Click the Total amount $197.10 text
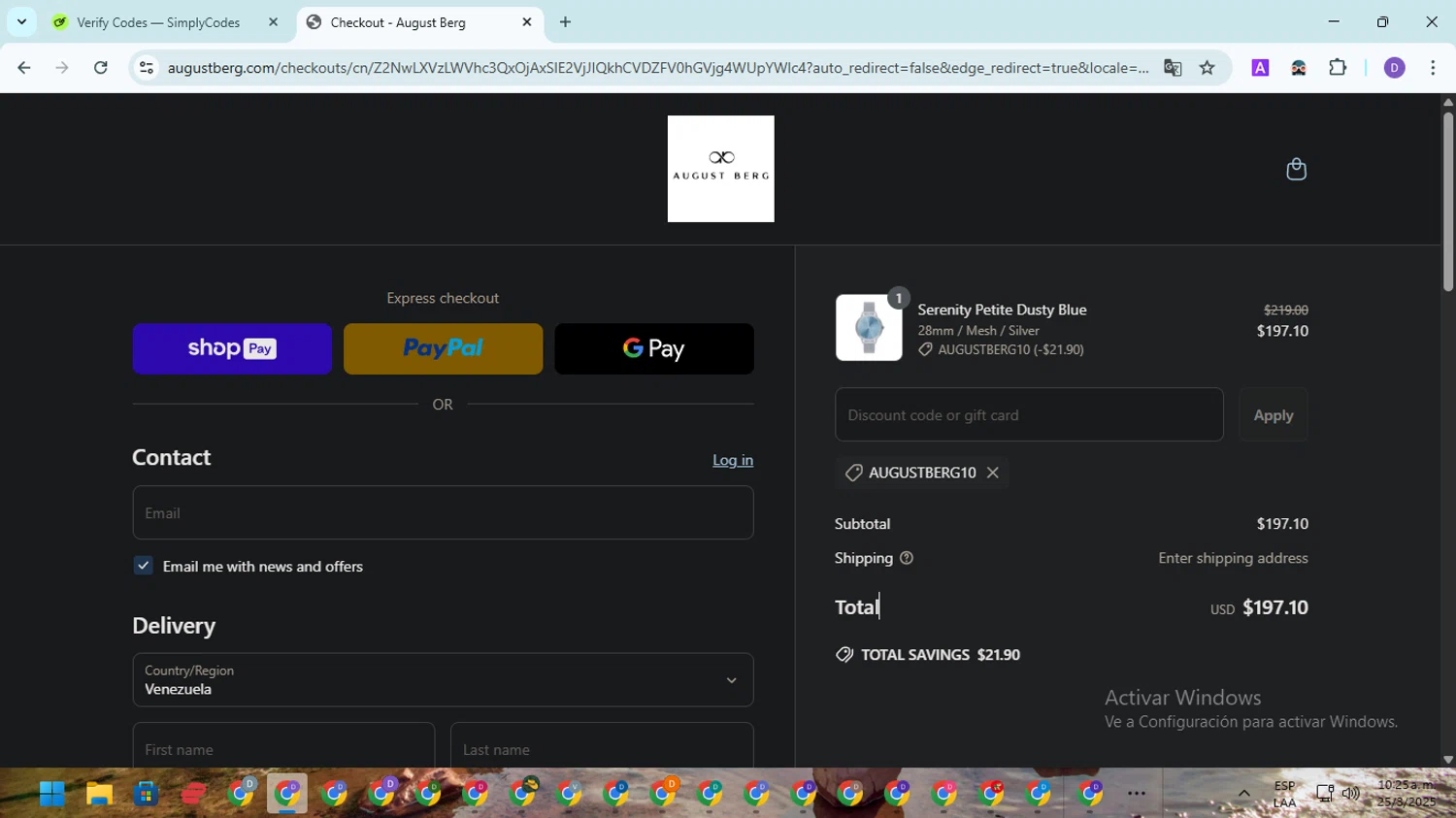1456x818 pixels. [1275, 607]
